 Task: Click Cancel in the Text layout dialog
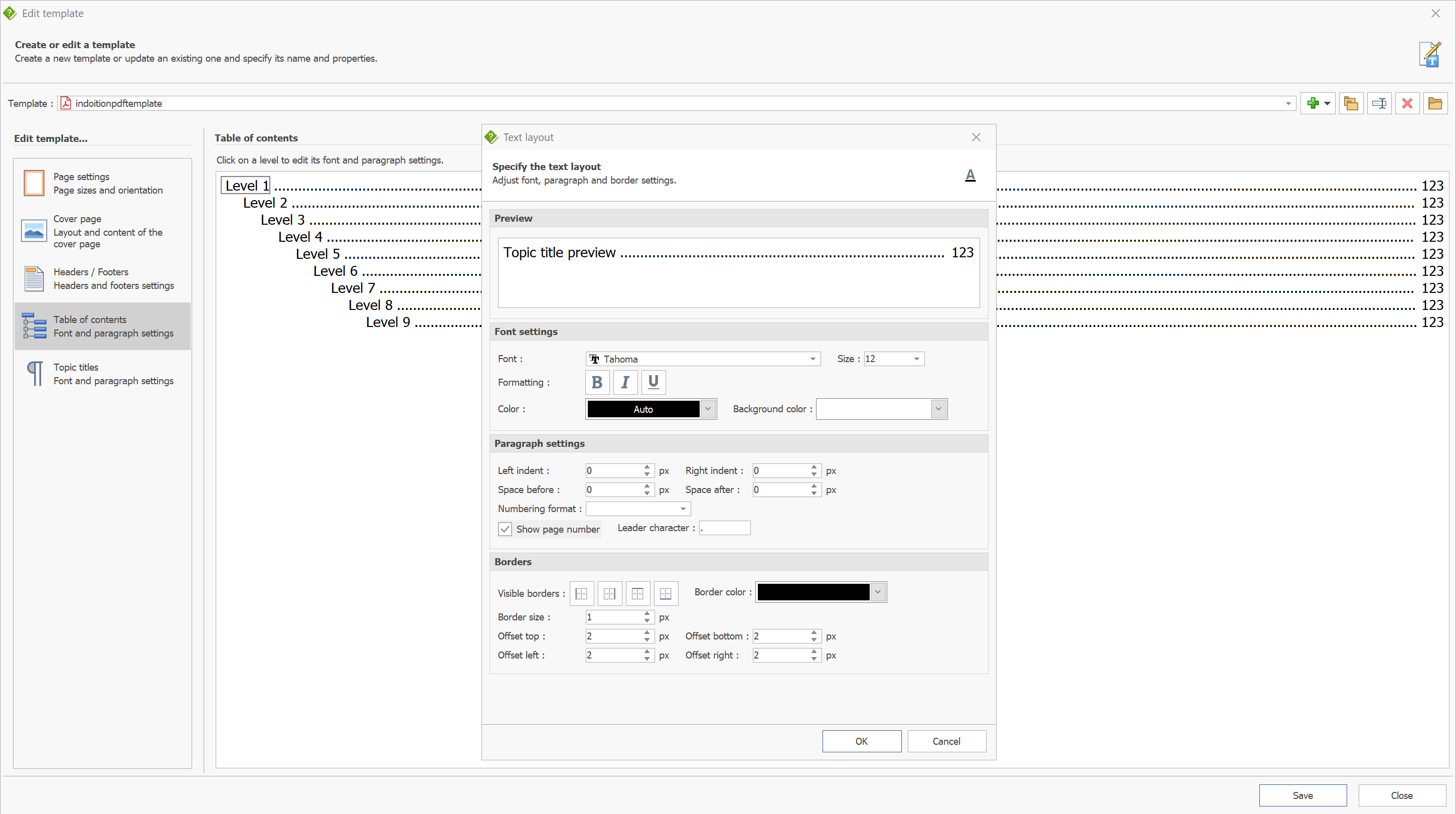pos(947,741)
